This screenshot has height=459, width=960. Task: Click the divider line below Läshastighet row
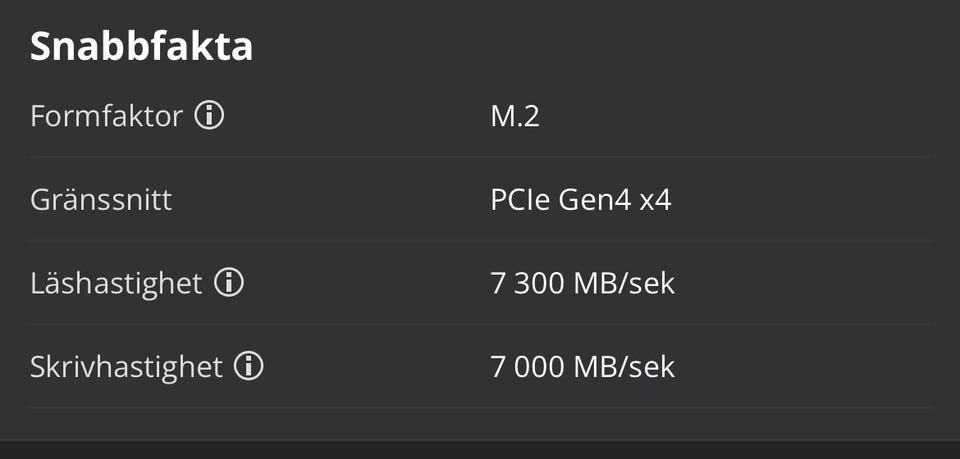tap(480, 324)
